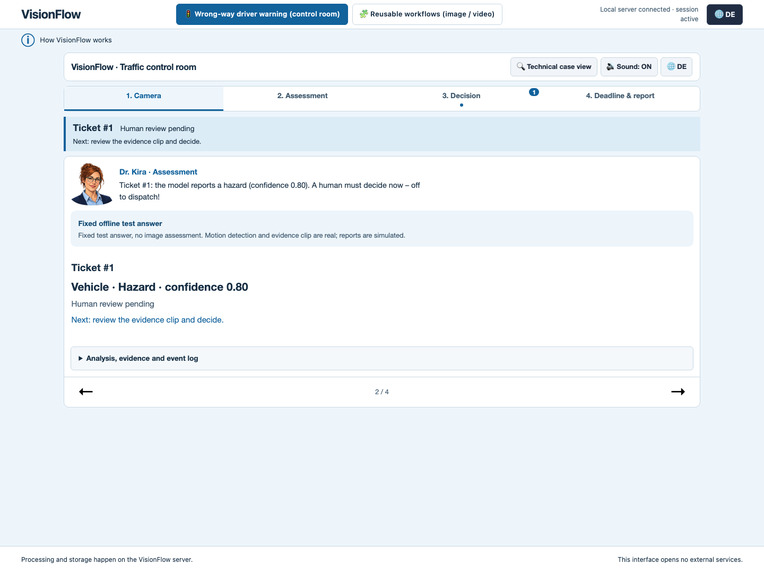Click the Fixed offline test answer heading

coord(120,224)
